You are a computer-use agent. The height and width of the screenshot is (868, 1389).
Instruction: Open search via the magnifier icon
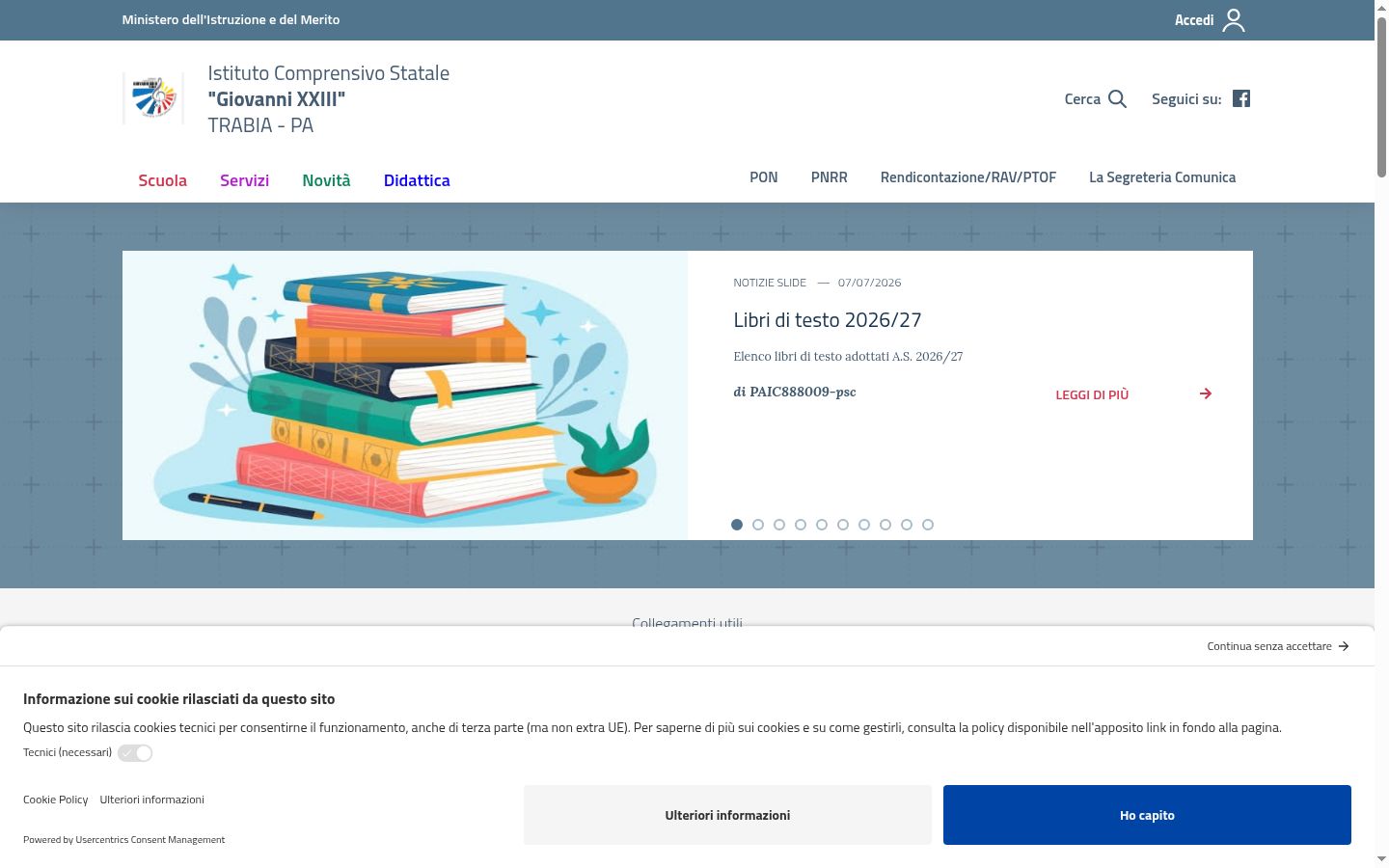click(1117, 98)
